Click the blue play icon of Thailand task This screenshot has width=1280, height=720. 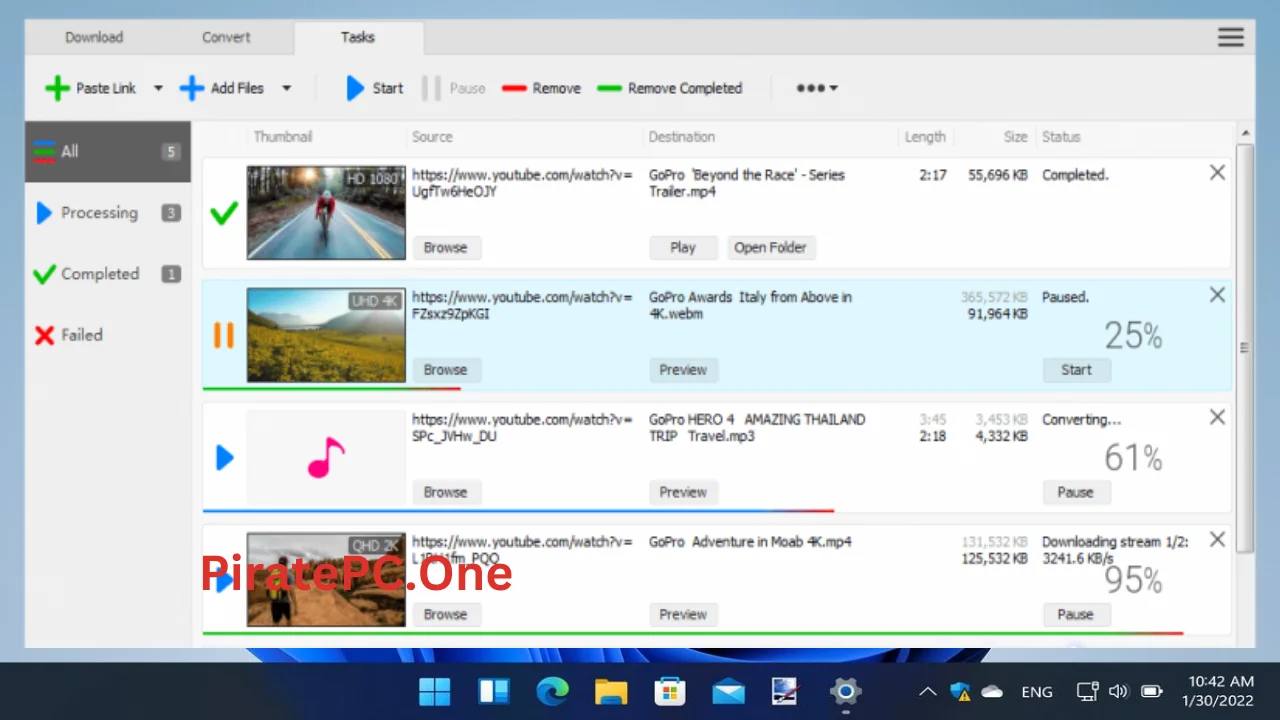pos(225,458)
